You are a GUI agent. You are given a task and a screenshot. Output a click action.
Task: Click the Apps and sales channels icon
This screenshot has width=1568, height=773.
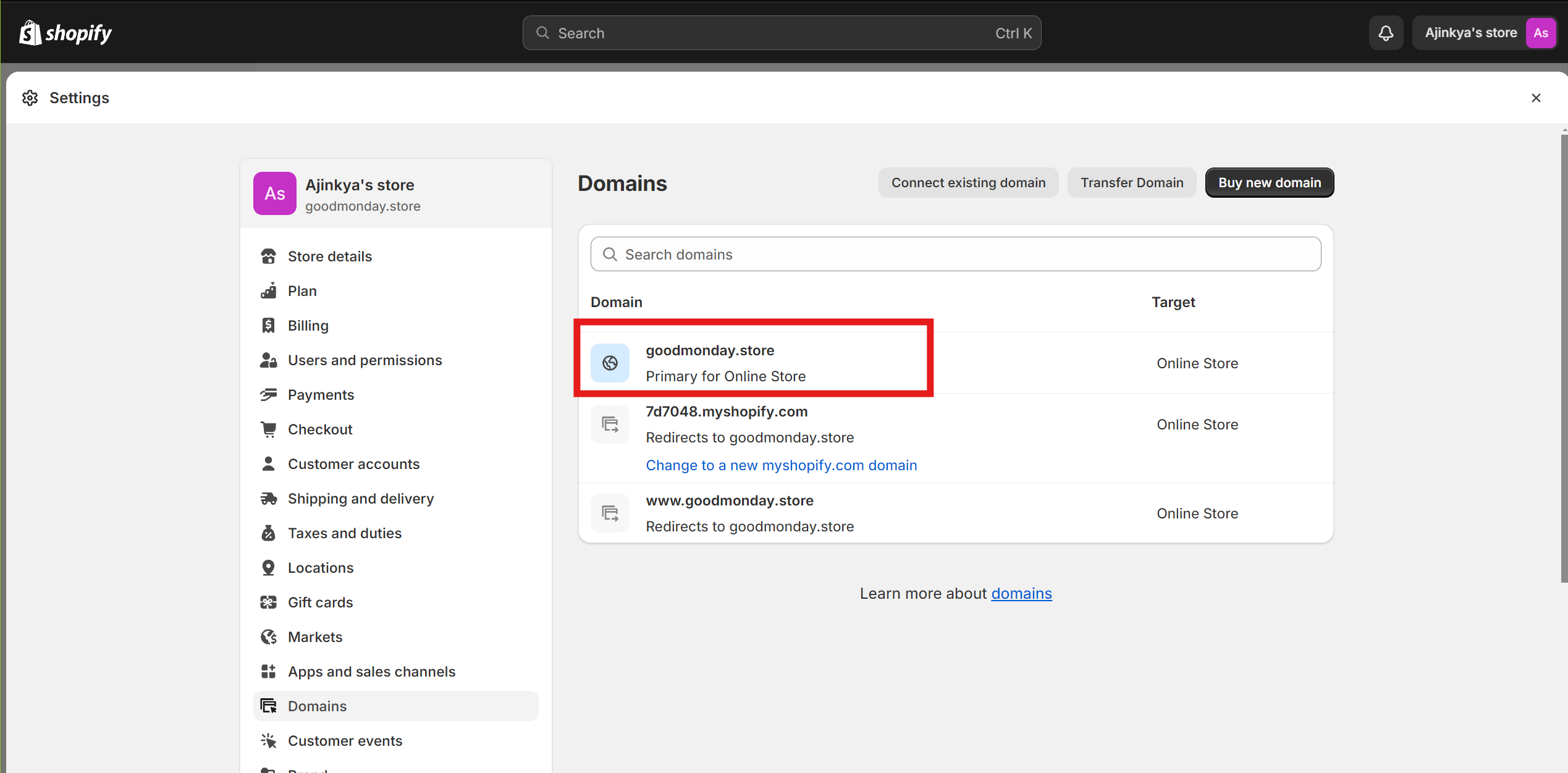coord(268,672)
